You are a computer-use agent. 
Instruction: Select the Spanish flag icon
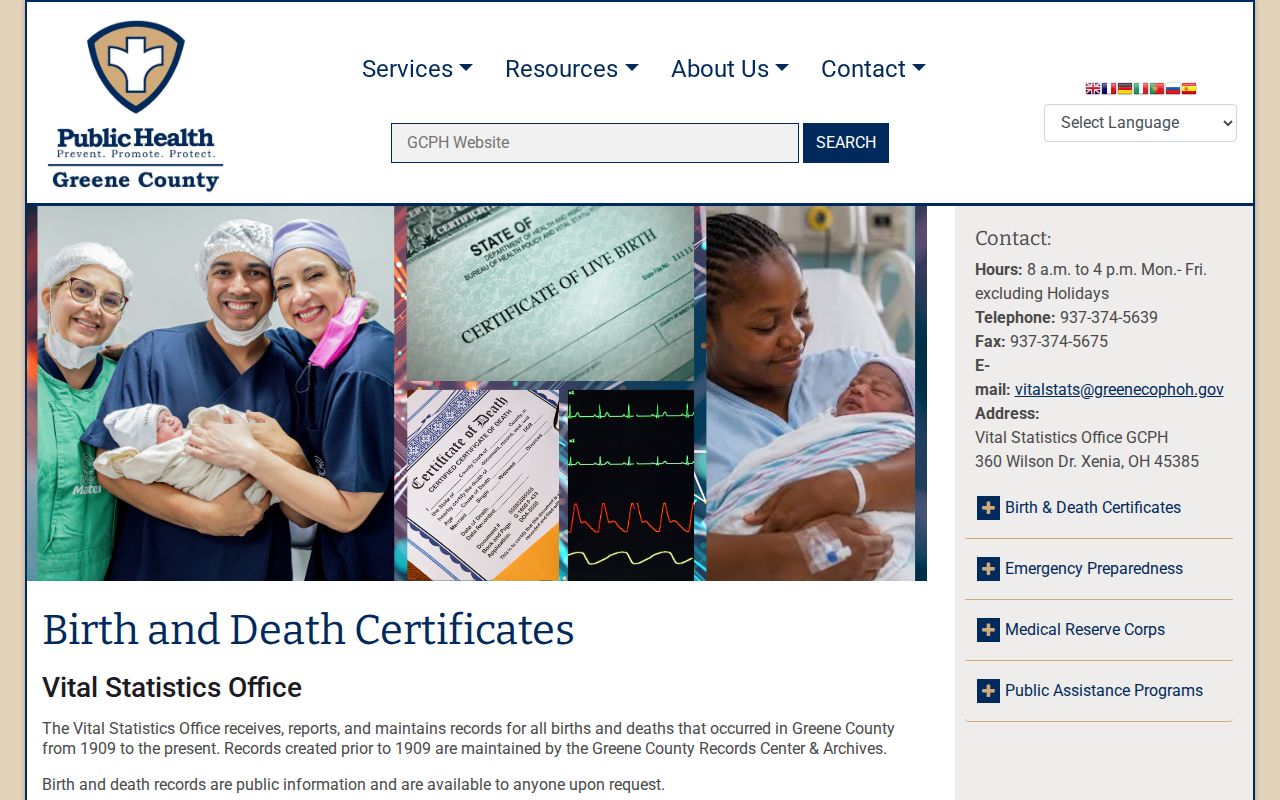(1188, 88)
